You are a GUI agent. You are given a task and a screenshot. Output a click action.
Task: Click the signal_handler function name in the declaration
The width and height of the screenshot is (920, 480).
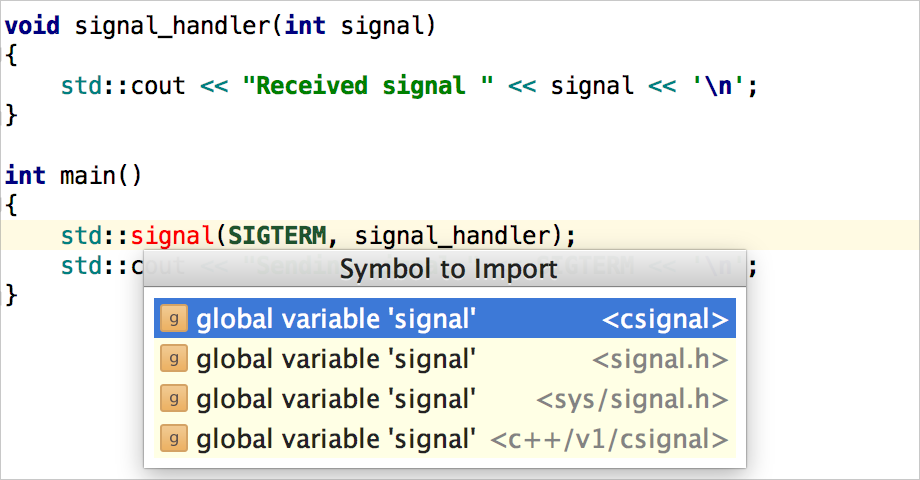pyautogui.click(x=172, y=26)
